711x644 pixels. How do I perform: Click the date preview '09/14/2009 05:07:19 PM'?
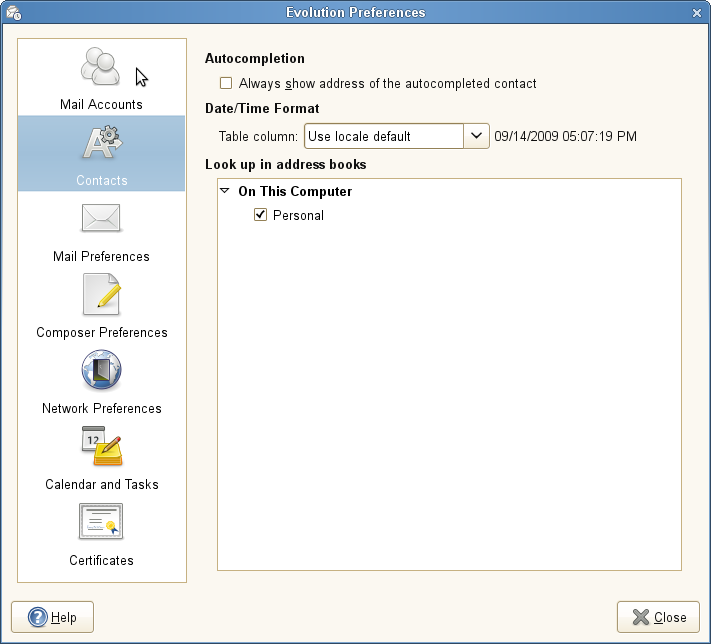click(565, 136)
